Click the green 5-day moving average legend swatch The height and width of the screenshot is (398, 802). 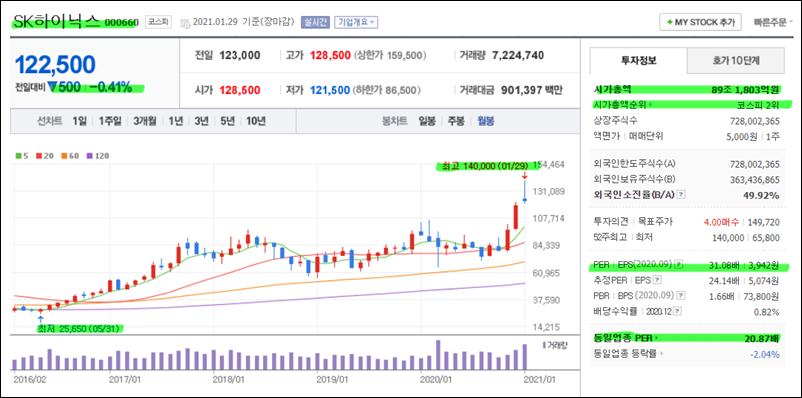pyautogui.click(x=19, y=156)
